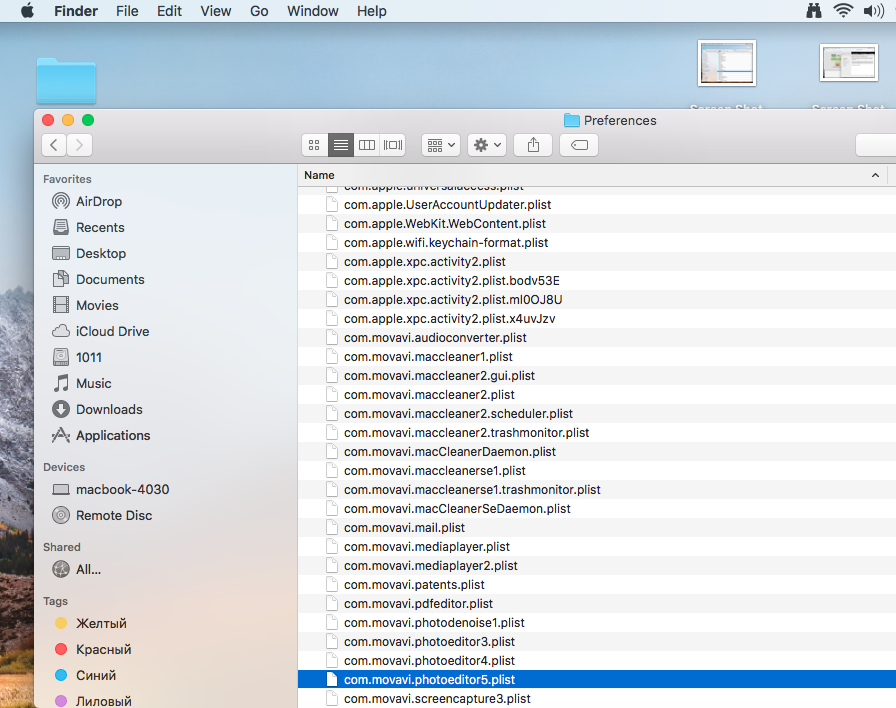The height and width of the screenshot is (708, 896).
Task: Switch to column view
Action: coord(367,145)
